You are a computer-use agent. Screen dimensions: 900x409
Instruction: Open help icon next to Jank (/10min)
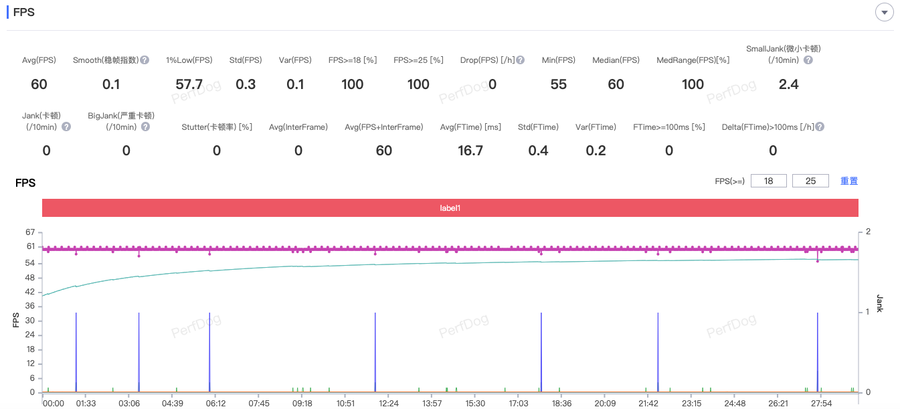[66, 127]
